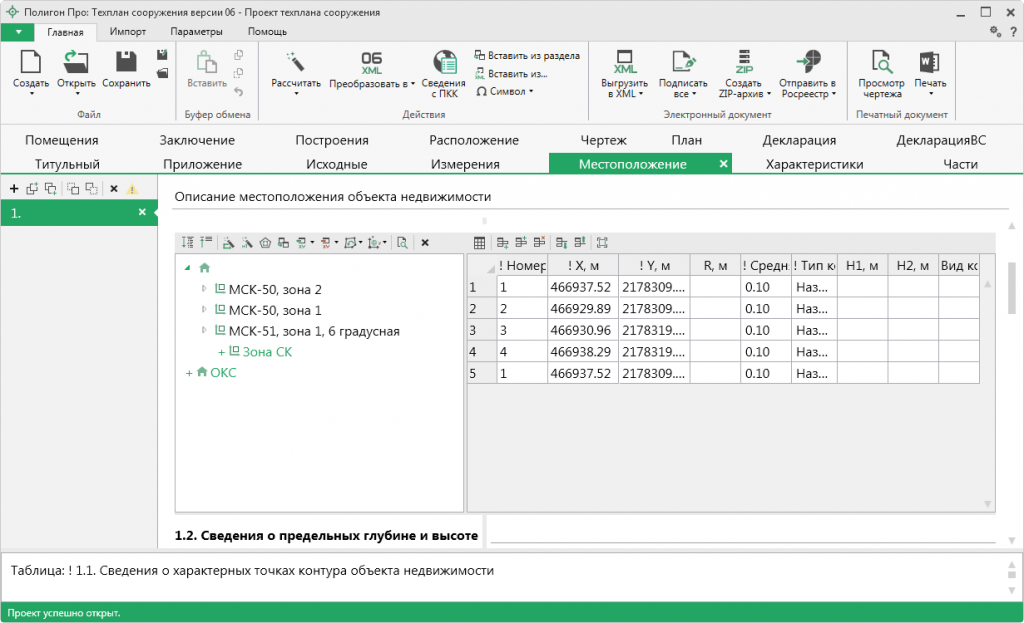Click the plus add-item icon in left panel
The image size is (1024, 623).
(x=14, y=189)
